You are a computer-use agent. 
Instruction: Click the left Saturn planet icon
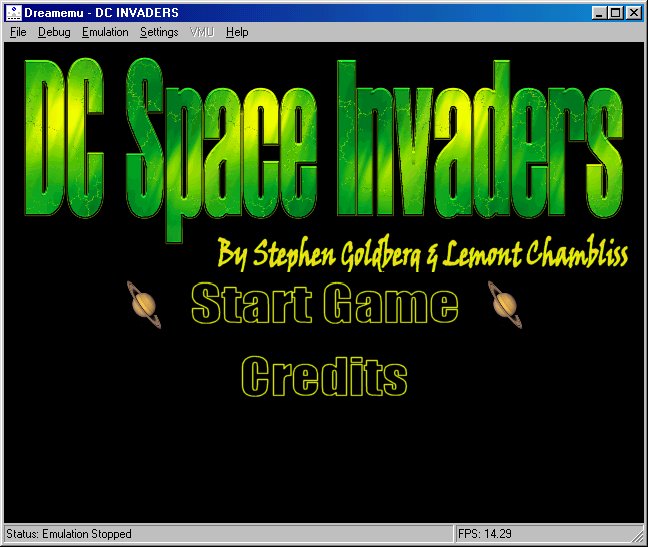pyautogui.click(x=144, y=305)
